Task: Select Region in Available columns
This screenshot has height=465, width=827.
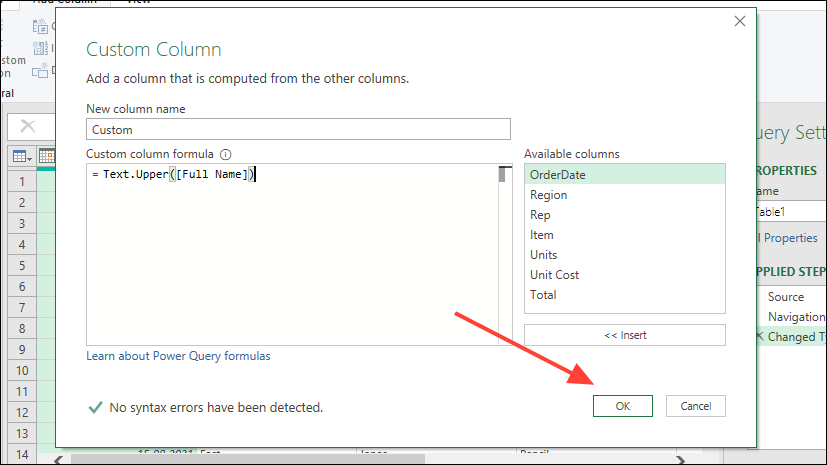Action: pyautogui.click(x=624, y=195)
